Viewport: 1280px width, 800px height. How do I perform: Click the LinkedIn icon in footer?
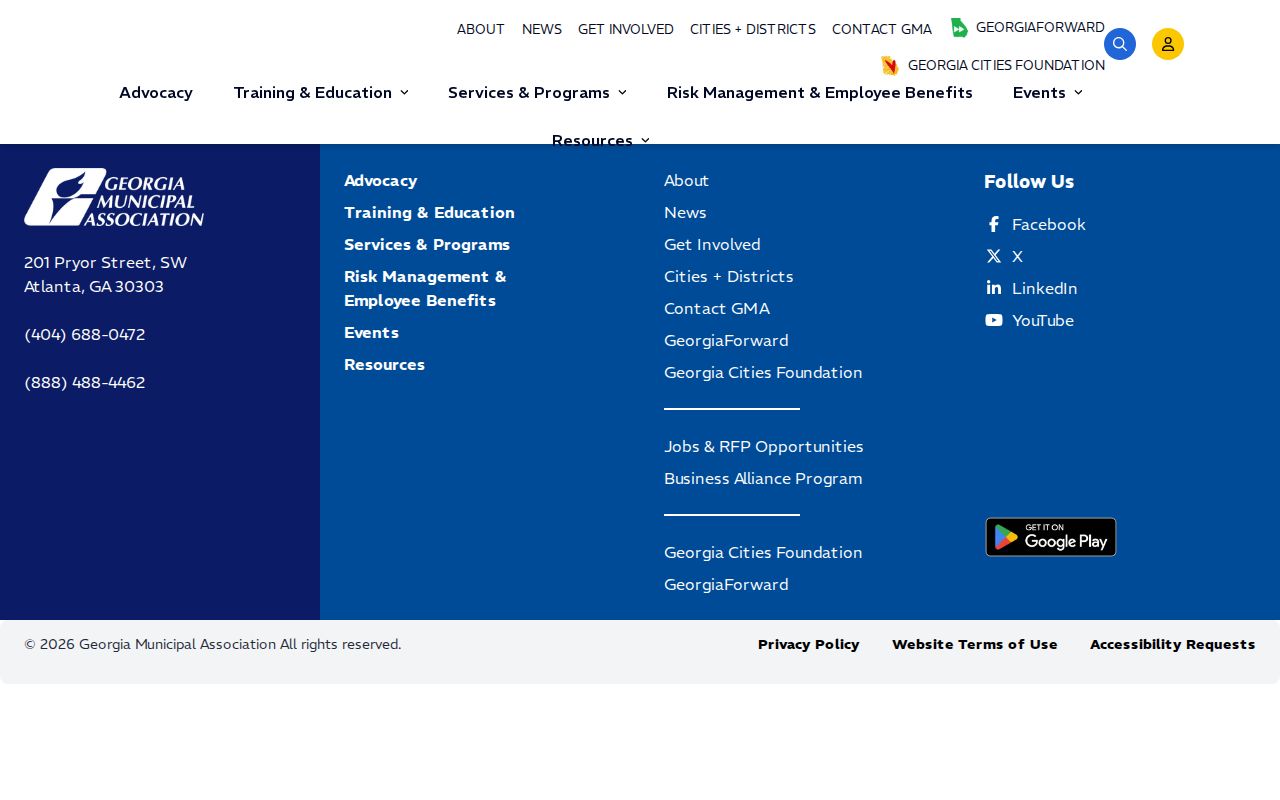tap(994, 288)
